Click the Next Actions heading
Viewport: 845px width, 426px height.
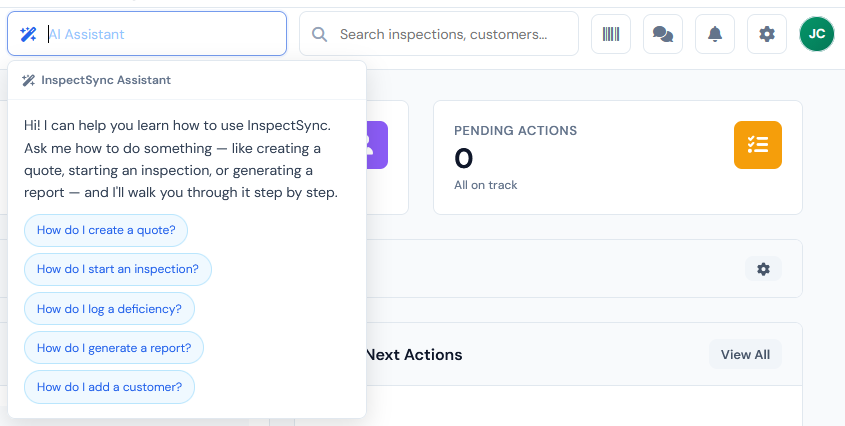[414, 355]
